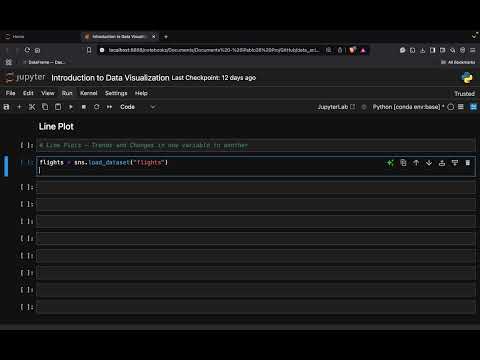
Task: Move the active cell down
Action: tap(429, 163)
